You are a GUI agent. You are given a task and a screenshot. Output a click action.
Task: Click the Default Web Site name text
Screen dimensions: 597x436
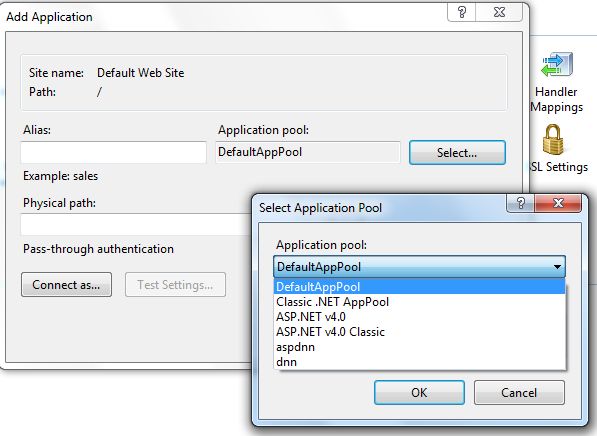coord(140,73)
